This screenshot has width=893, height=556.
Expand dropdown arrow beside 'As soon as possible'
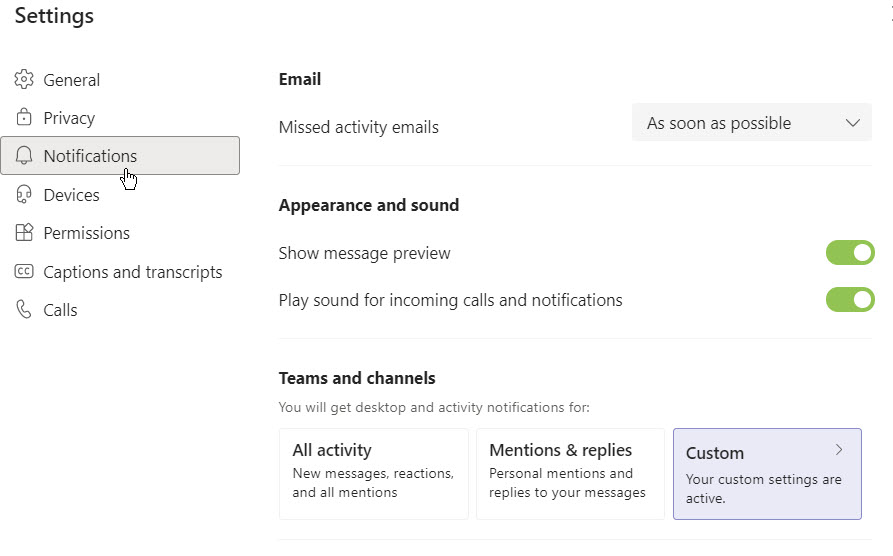(852, 123)
